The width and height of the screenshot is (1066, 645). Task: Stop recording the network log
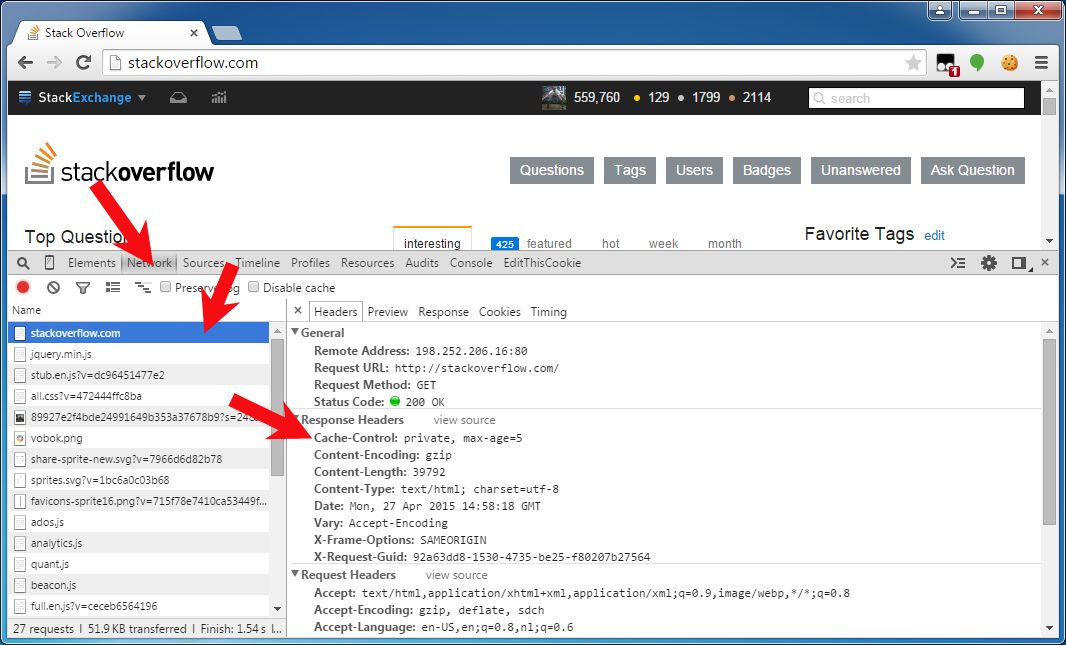22,287
